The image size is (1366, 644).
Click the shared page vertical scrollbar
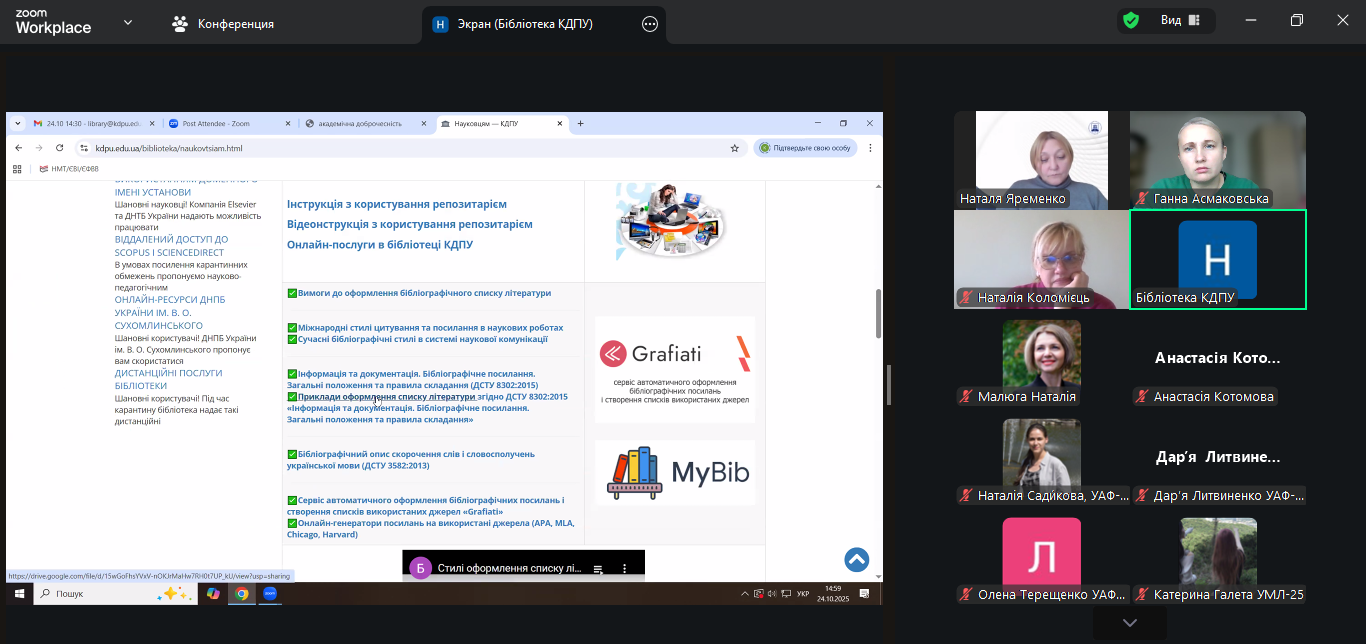click(878, 314)
